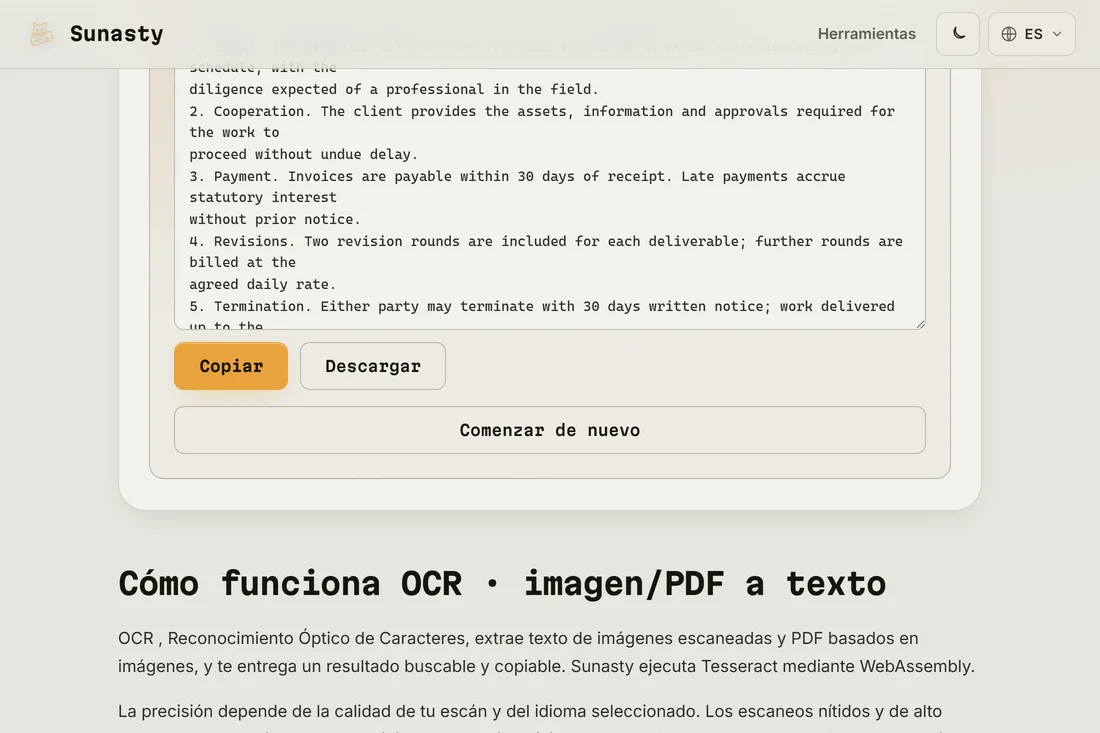
Task: Click Comenzar de nuevo button
Action: [549, 430]
